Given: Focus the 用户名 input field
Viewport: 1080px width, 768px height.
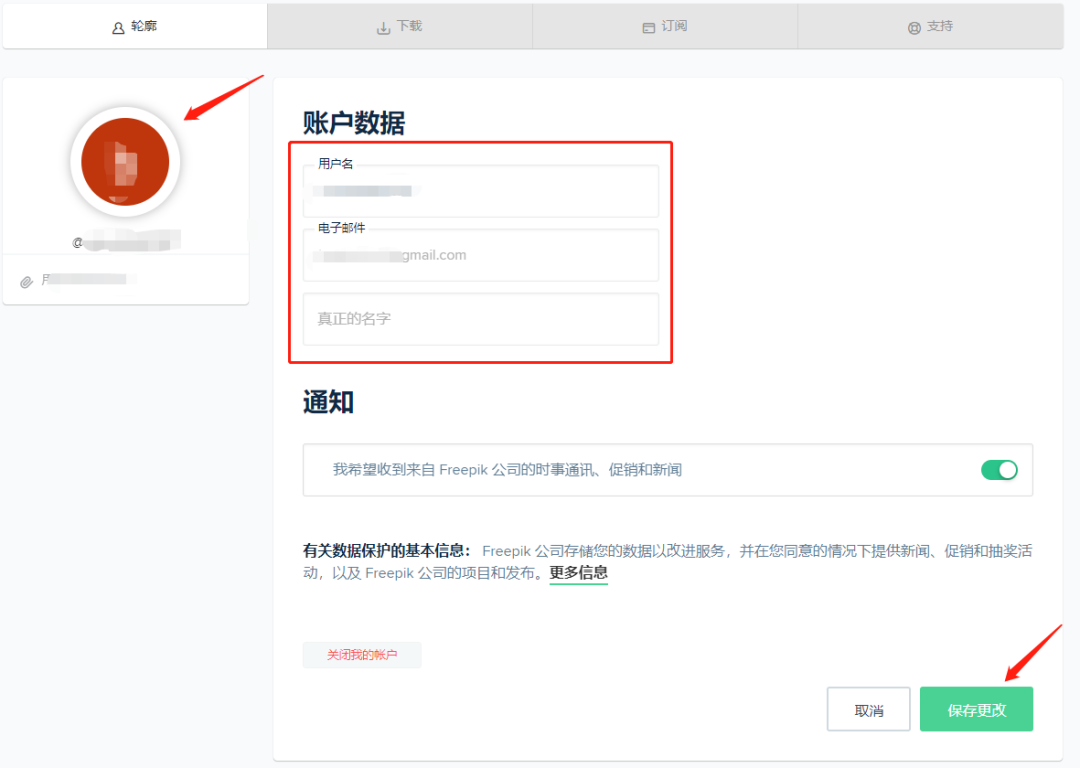Looking at the screenshot, I should click(480, 192).
